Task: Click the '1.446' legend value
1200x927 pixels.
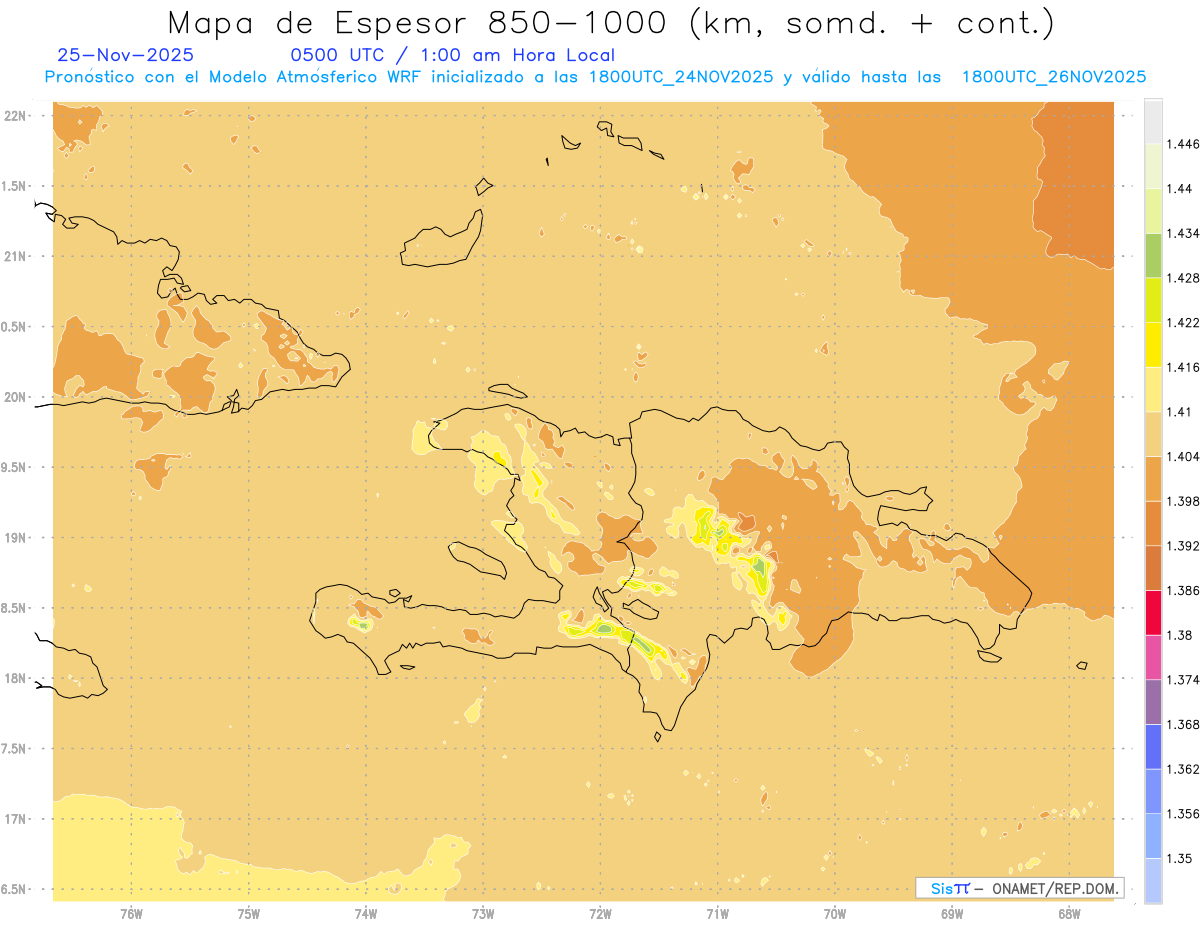Action: (x=1185, y=144)
